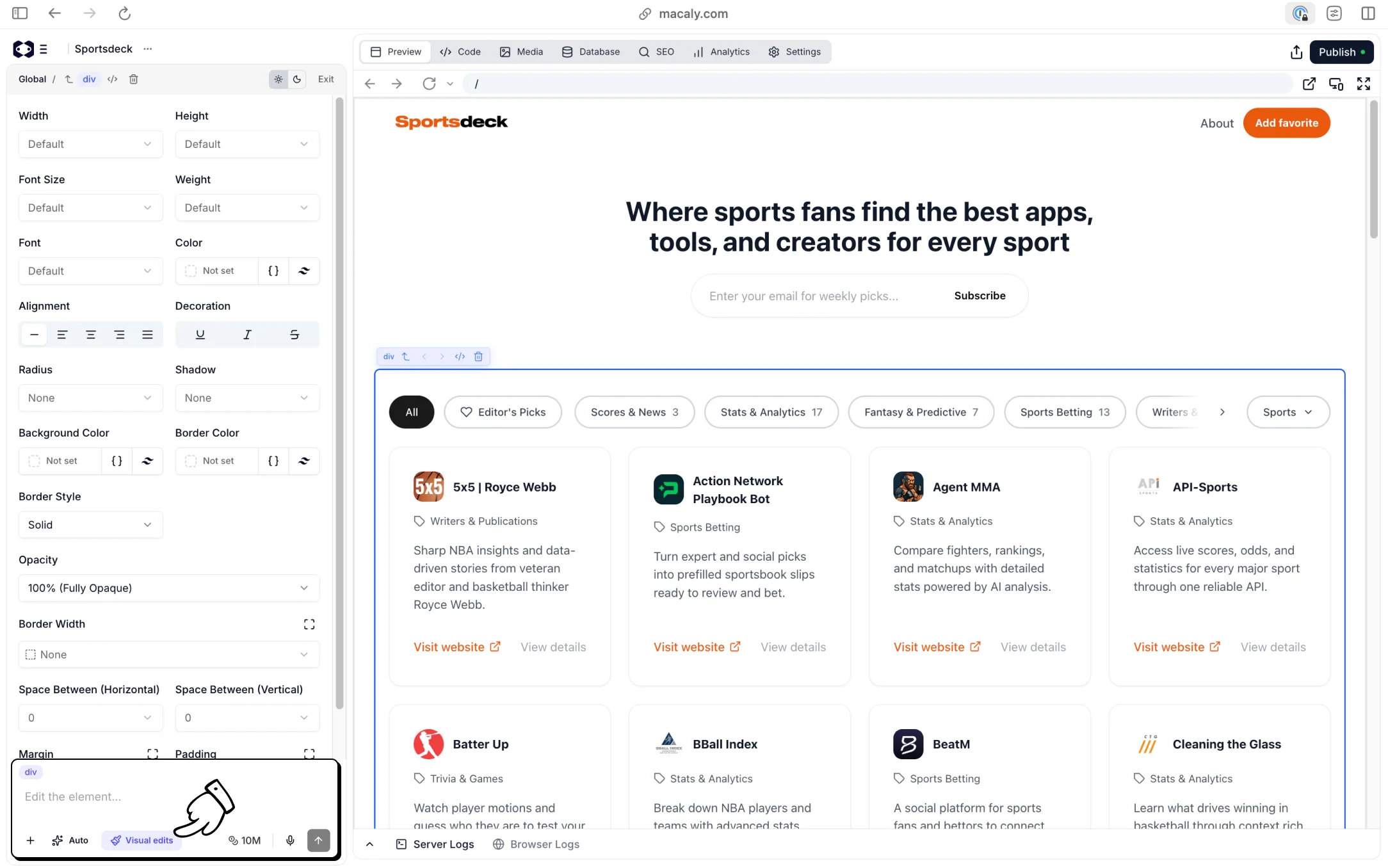Set text alignment to right

pos(120,335)
